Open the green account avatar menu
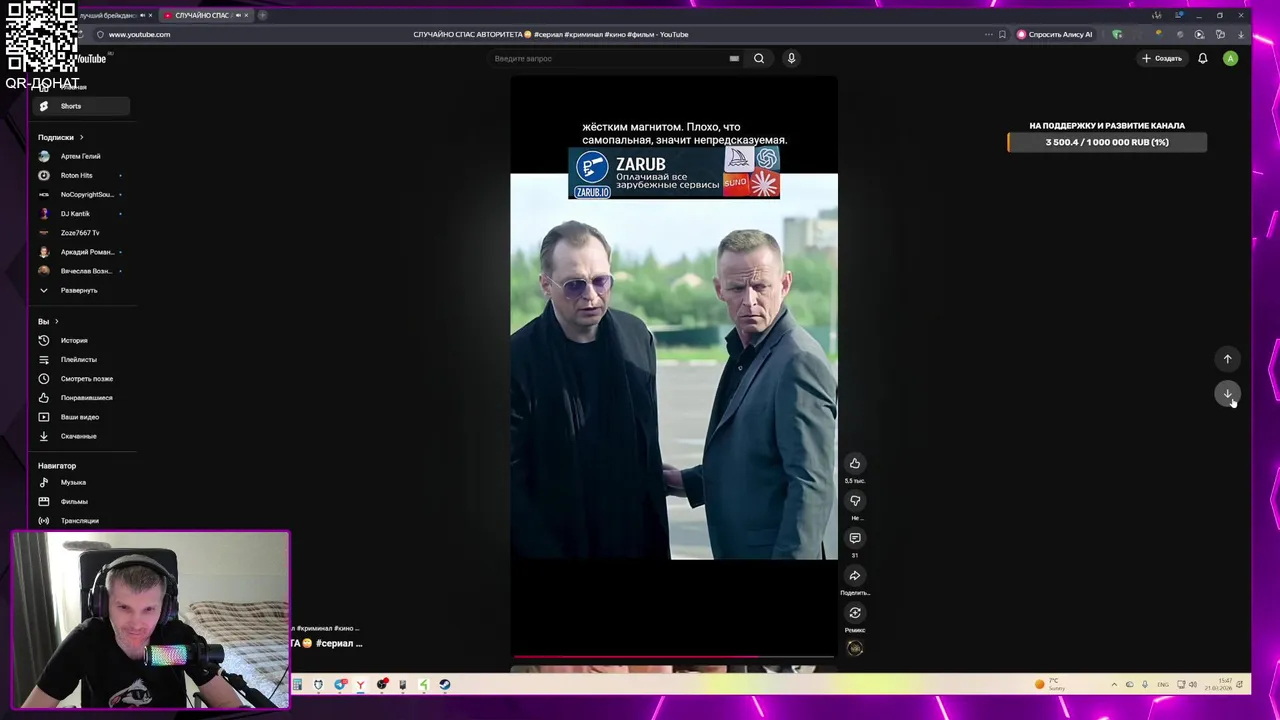 pyautogui.click(x=1231, y=58)
